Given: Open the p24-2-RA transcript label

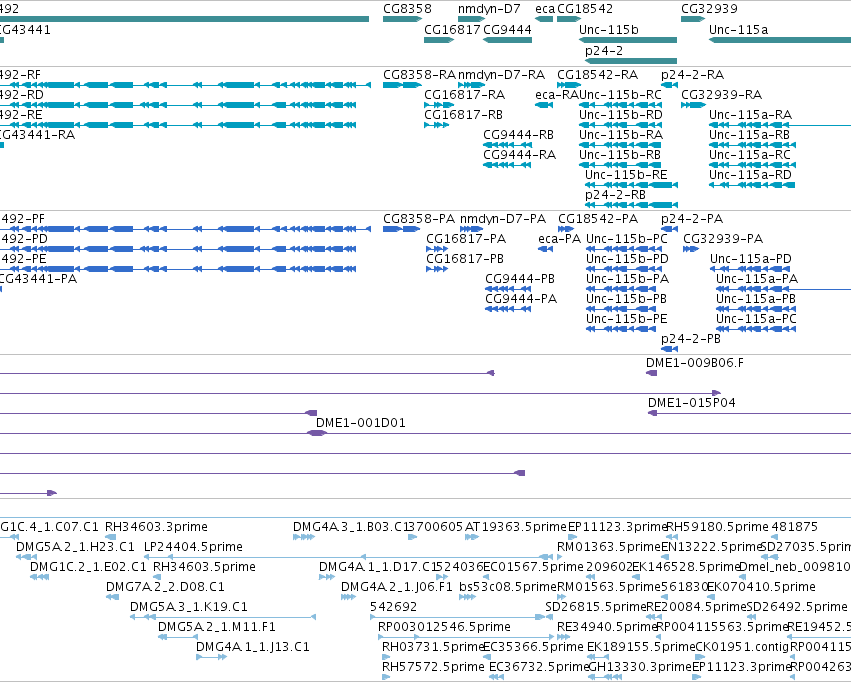Looking at the screenshot, I should click(x=692, y=74).
